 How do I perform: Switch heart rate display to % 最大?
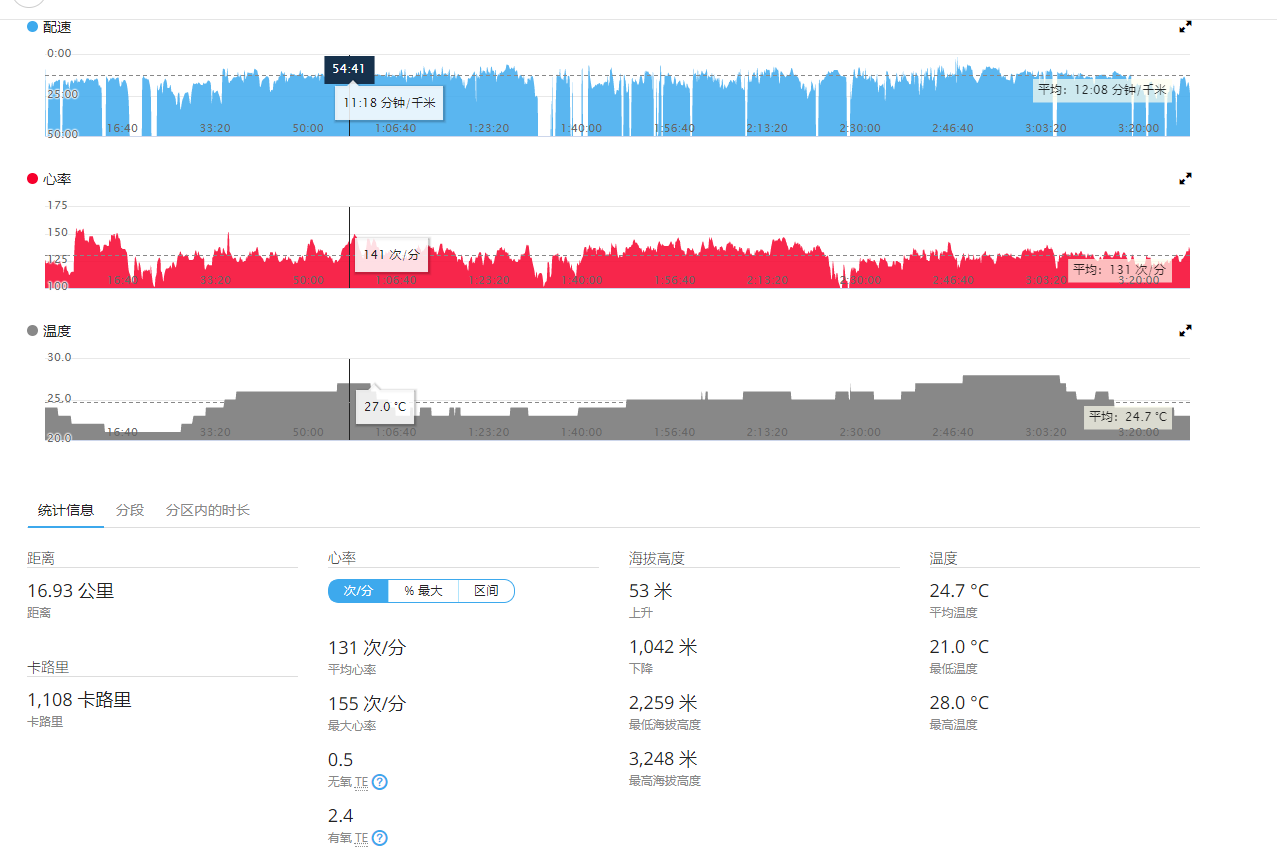[423, 591]
